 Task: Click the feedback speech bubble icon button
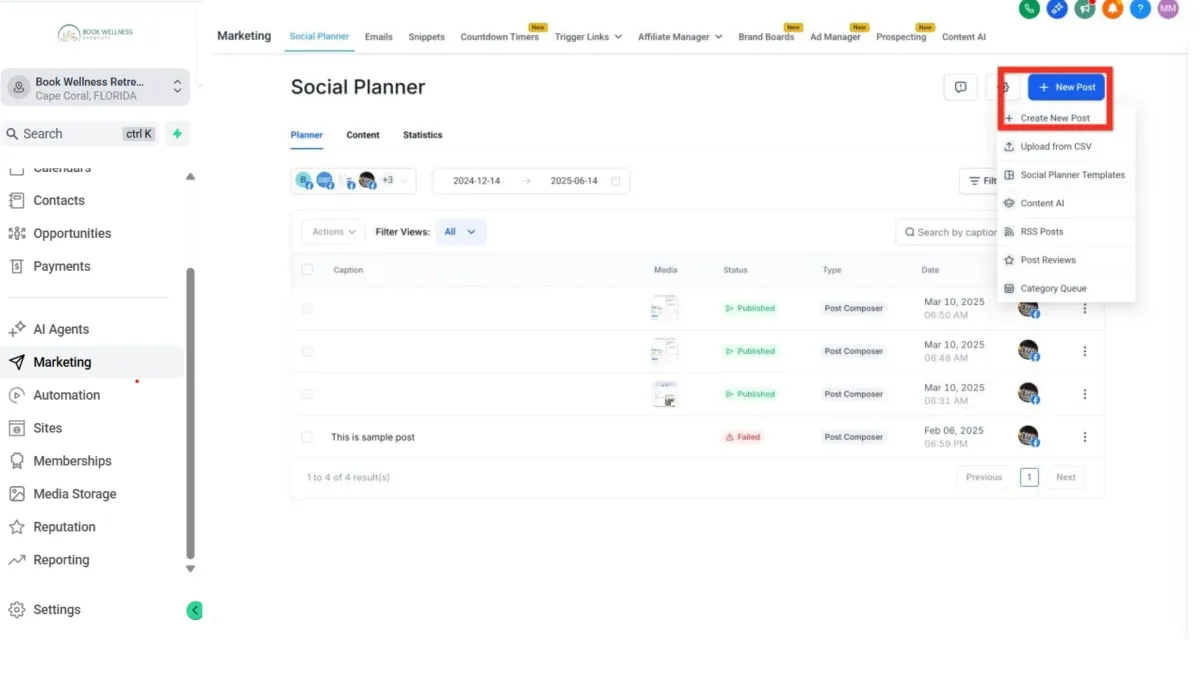click(960, 87)
